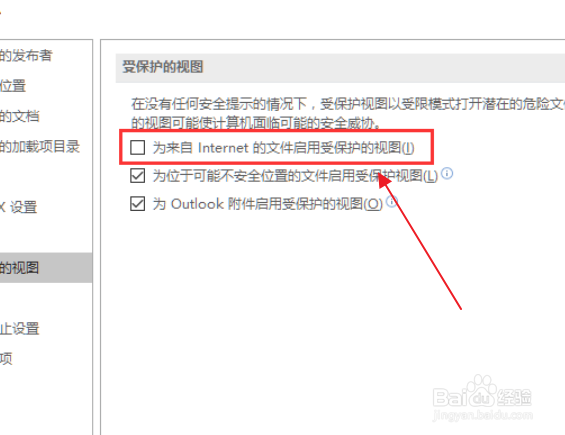
Task: Open the 止设置 file block settings item
Action: click(19, 329)
